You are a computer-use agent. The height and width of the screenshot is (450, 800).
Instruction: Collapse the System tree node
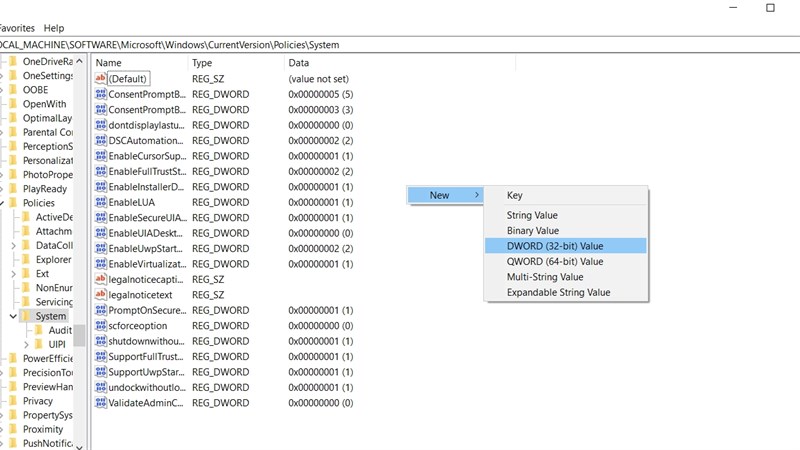coord(12,316)
